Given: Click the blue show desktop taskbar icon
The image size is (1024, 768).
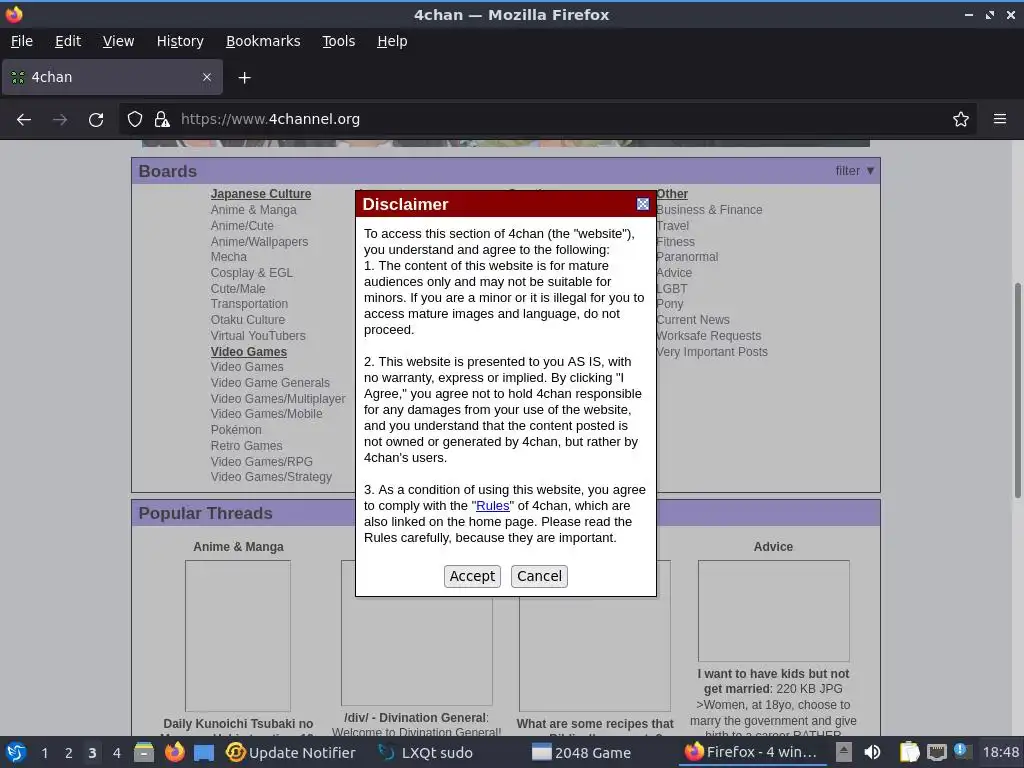Looking at the screenshot, I should tap(204, 752).
